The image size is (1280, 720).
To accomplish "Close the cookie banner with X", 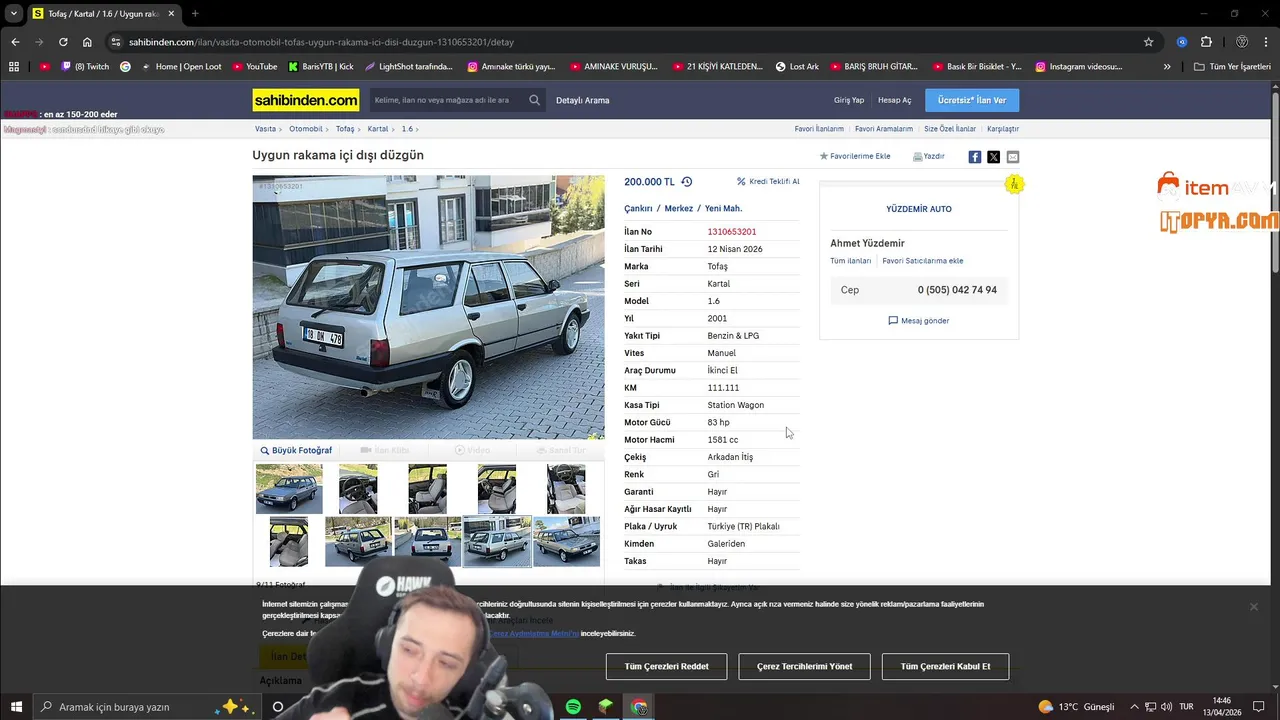I will (x=1253, y=607).
